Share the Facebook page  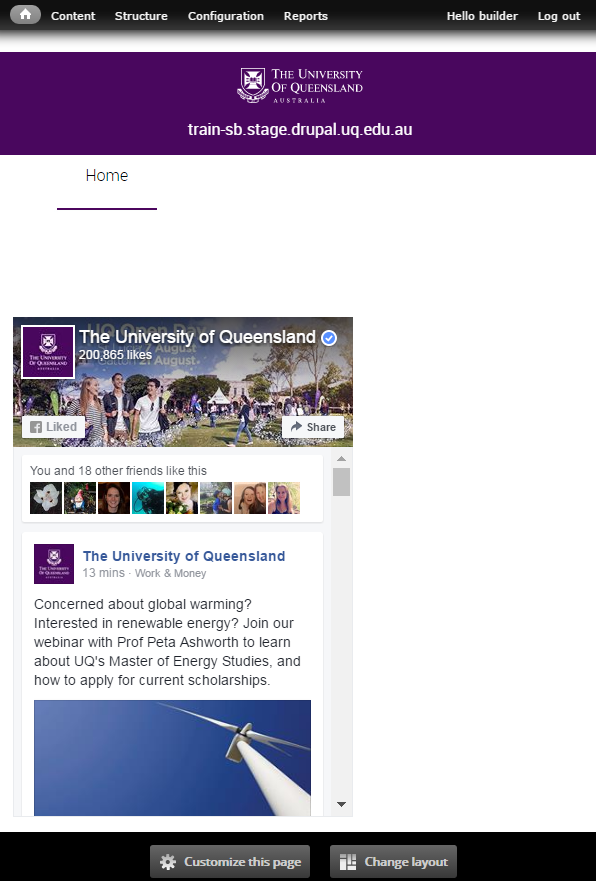pos(313,426)
